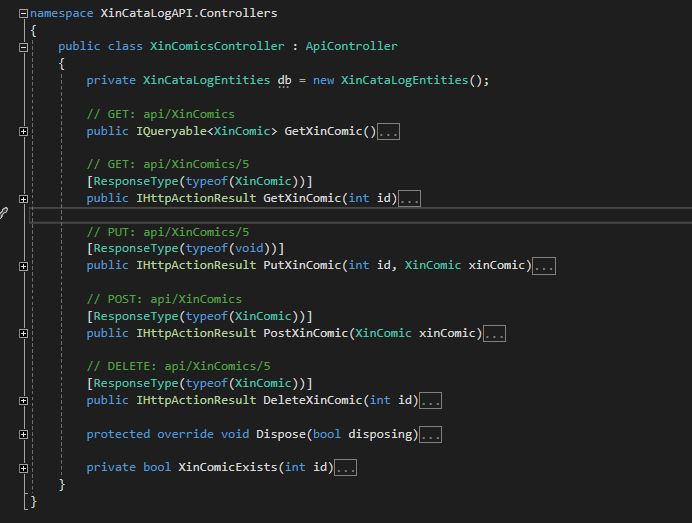Collapse the namespace XinCataLogAPI.Controllers block

tap(23, 14)
